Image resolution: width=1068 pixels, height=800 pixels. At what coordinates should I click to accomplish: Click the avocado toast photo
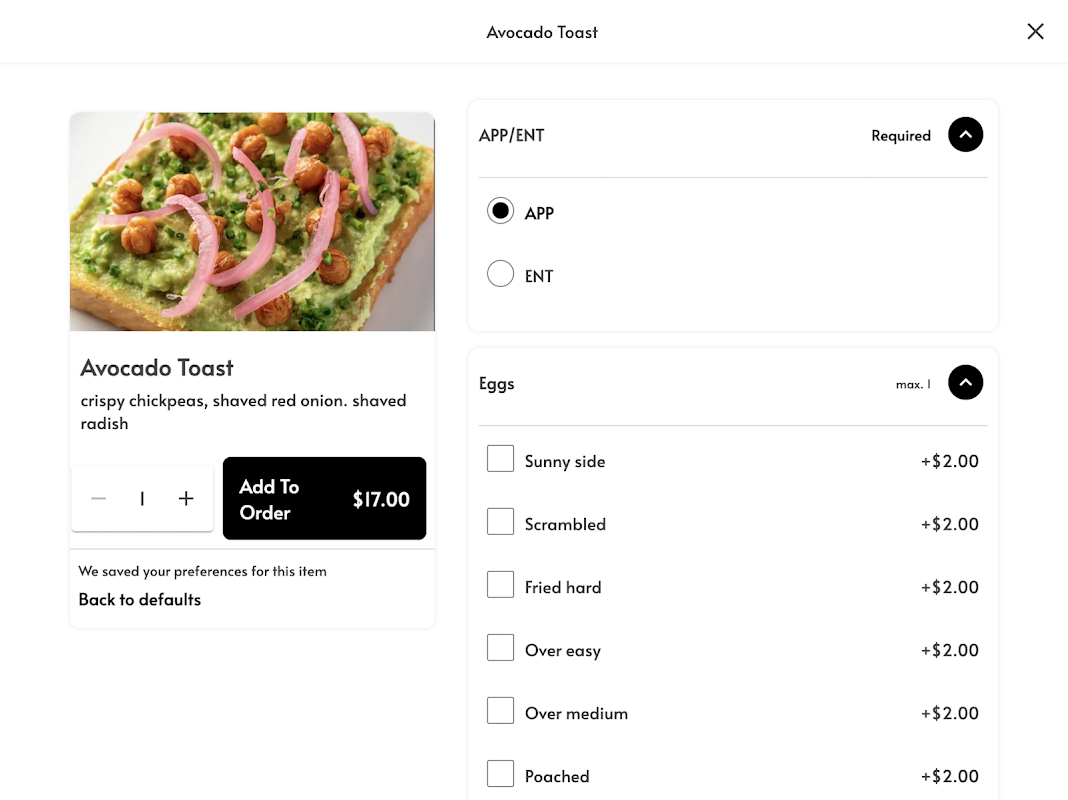click(252, 222)
